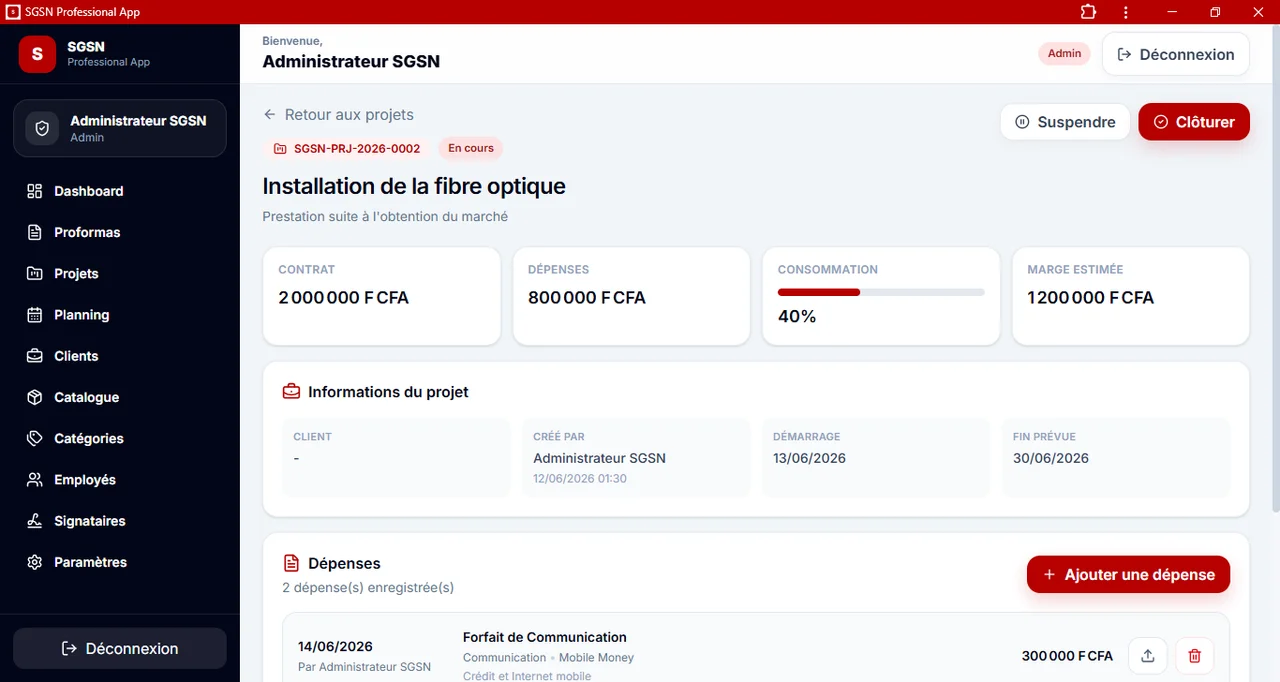This screenshot has width=1280, height=682.
Task: Click the Communication • Mobile Money category text
Action: click(548, 658)
